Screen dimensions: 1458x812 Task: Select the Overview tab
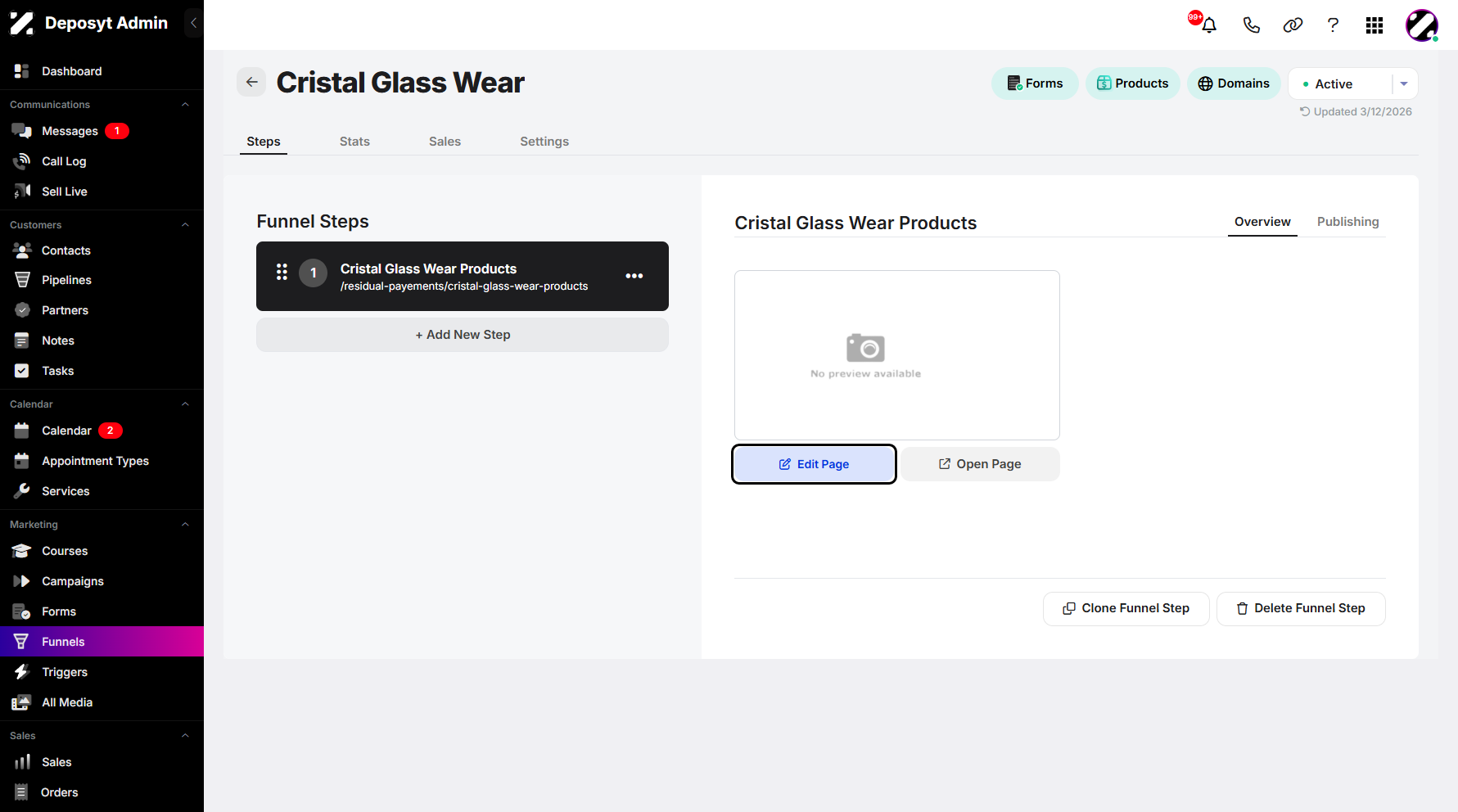point(1262,222)
